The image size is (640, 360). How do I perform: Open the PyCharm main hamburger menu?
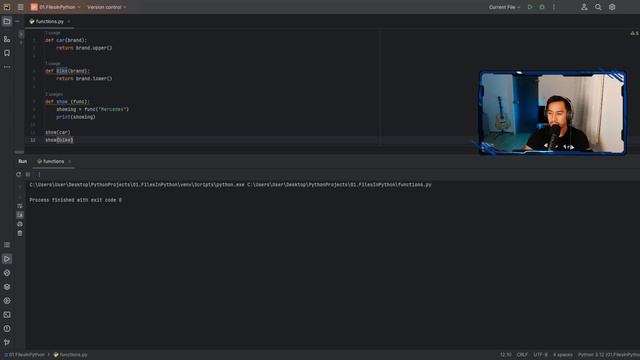[x=20, y=7]
